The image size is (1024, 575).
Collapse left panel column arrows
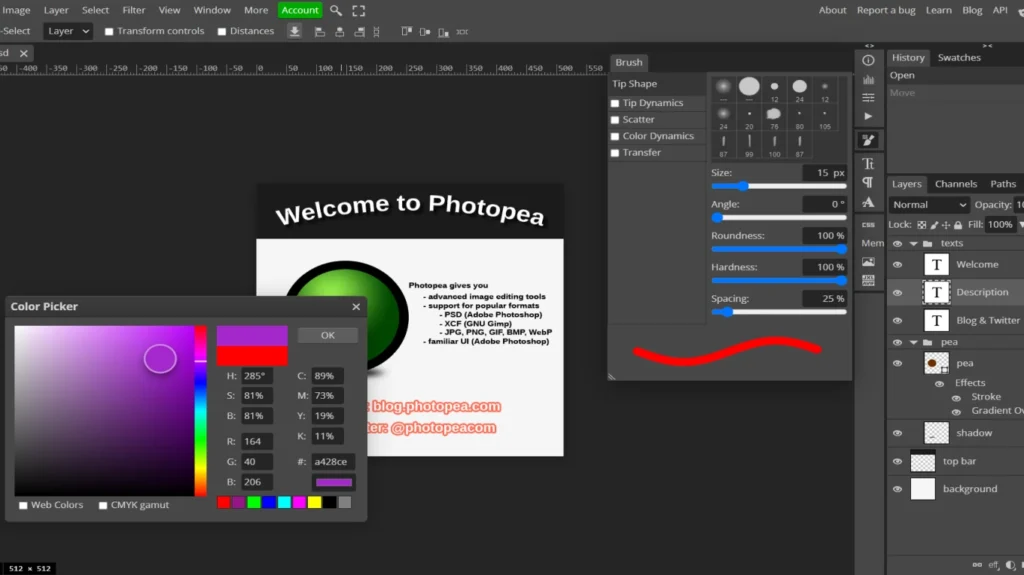[869, 46]
